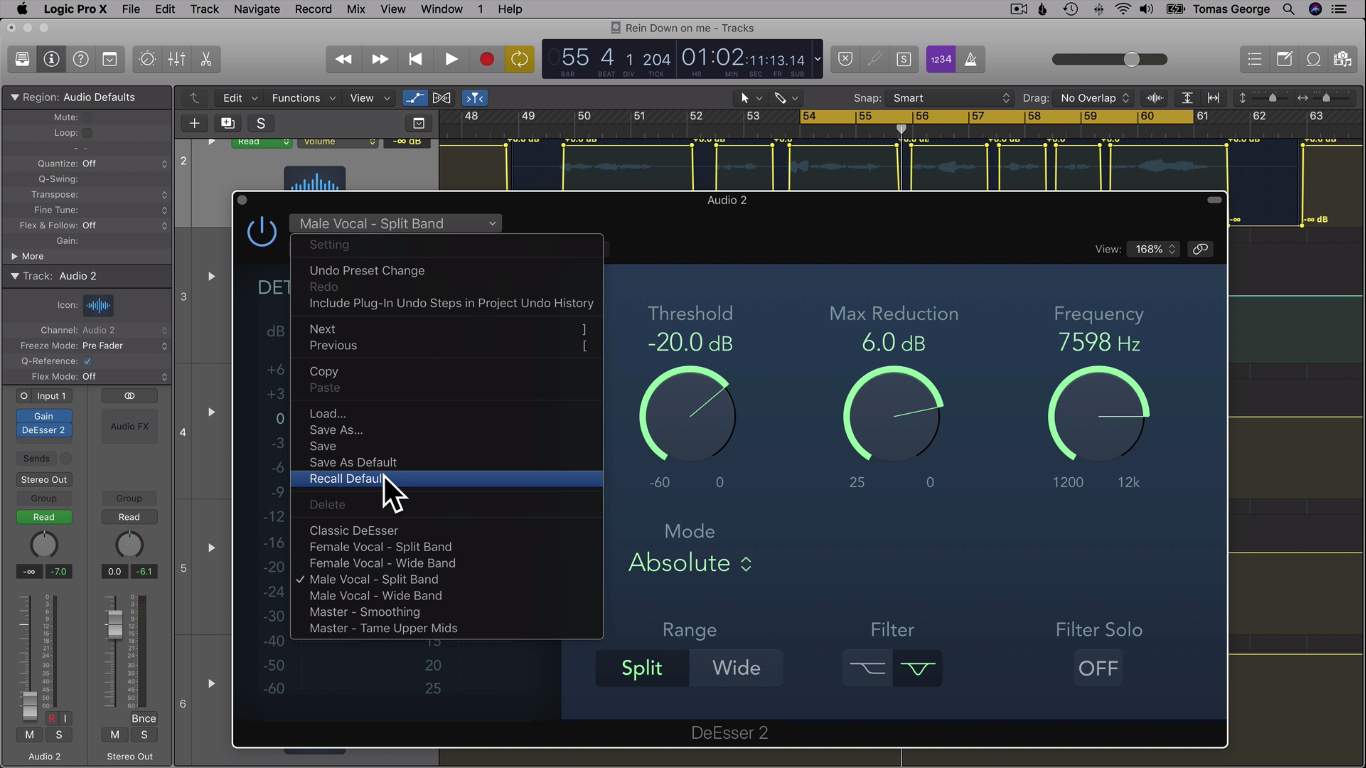Screen dimensions: 1366x768
Task: Open the pencil tool menu
Action: [x=786, y=98]
